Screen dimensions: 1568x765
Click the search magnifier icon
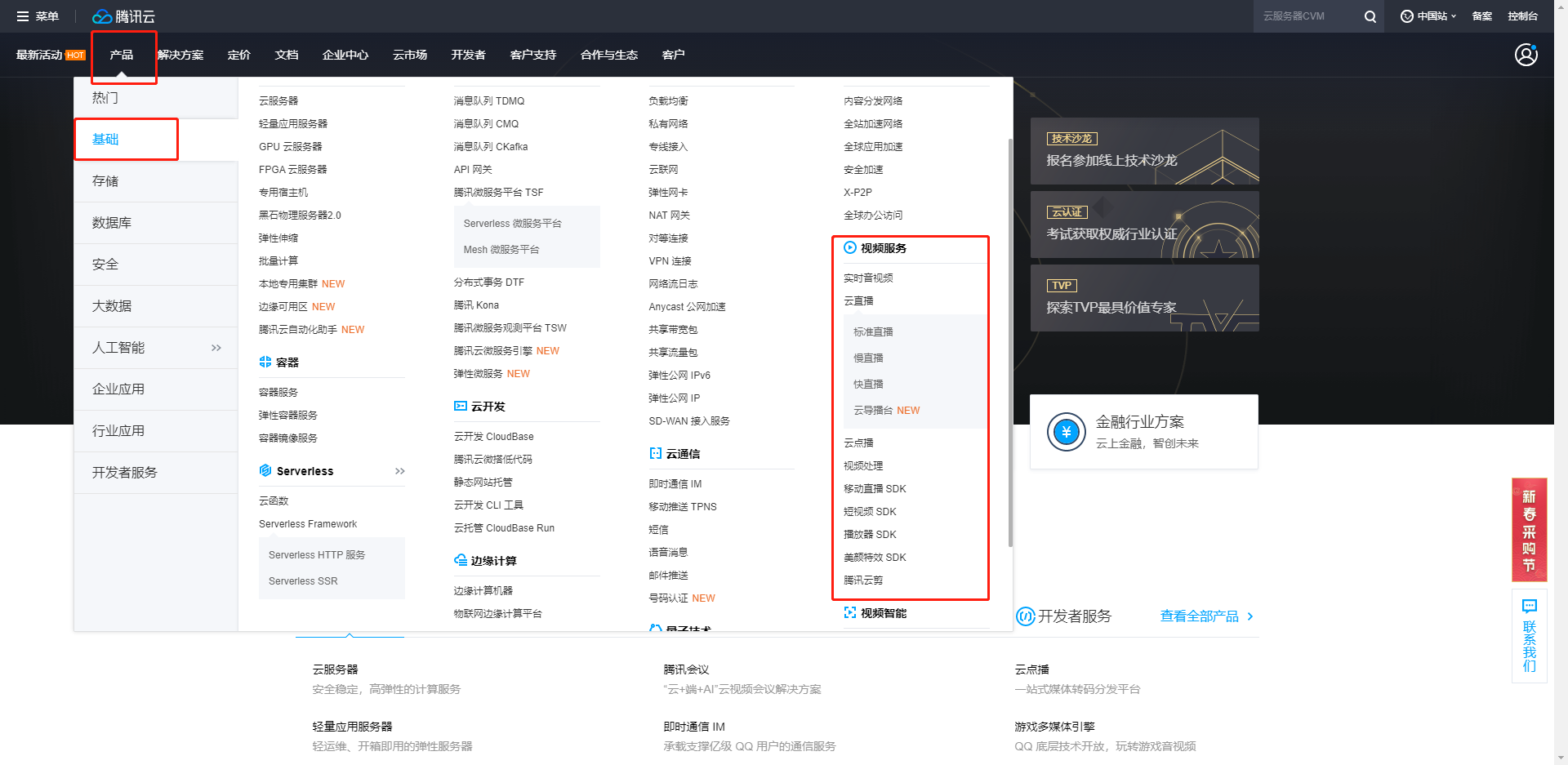pyautogui.click(x=1370, y=16)
